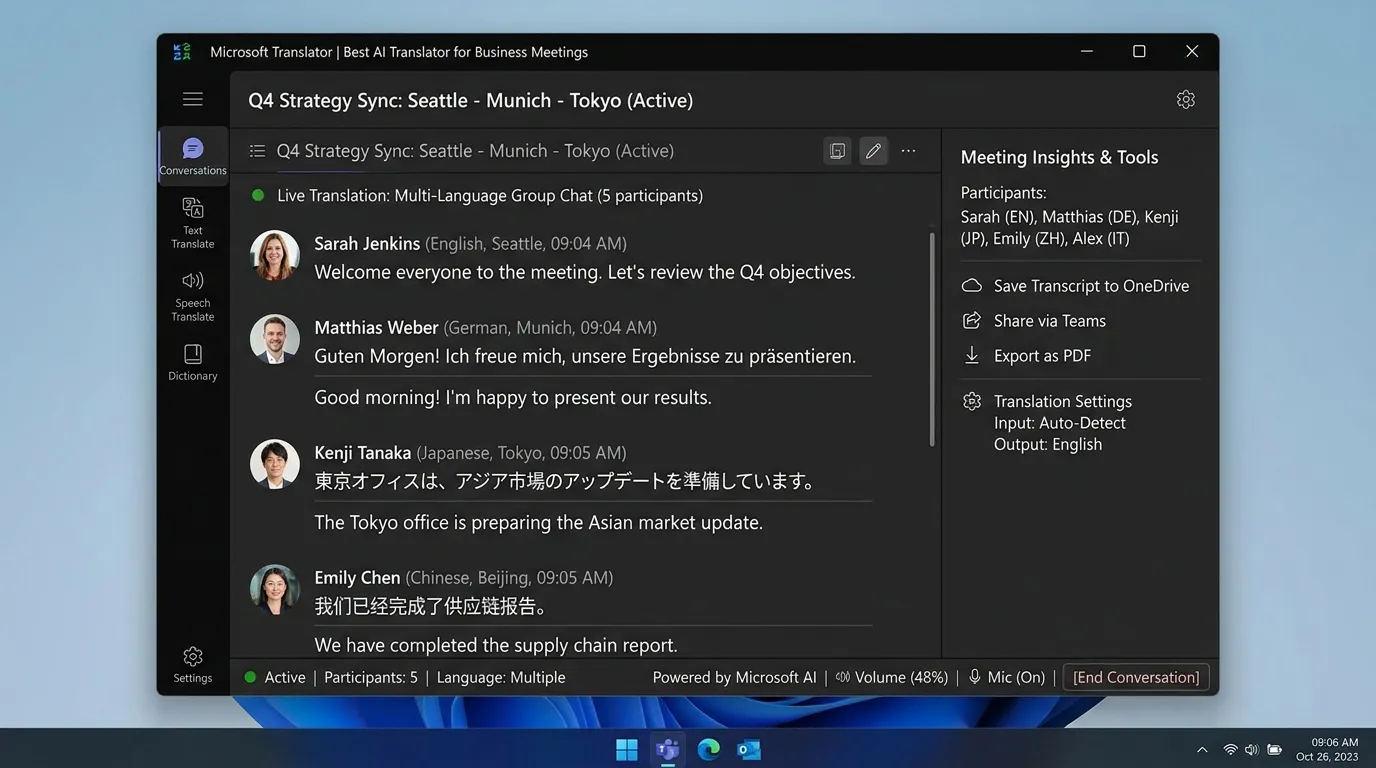The image size is (1376, 768).
Task: Launch Microsoft Edge from taskbar
Action: coord(708,750)
